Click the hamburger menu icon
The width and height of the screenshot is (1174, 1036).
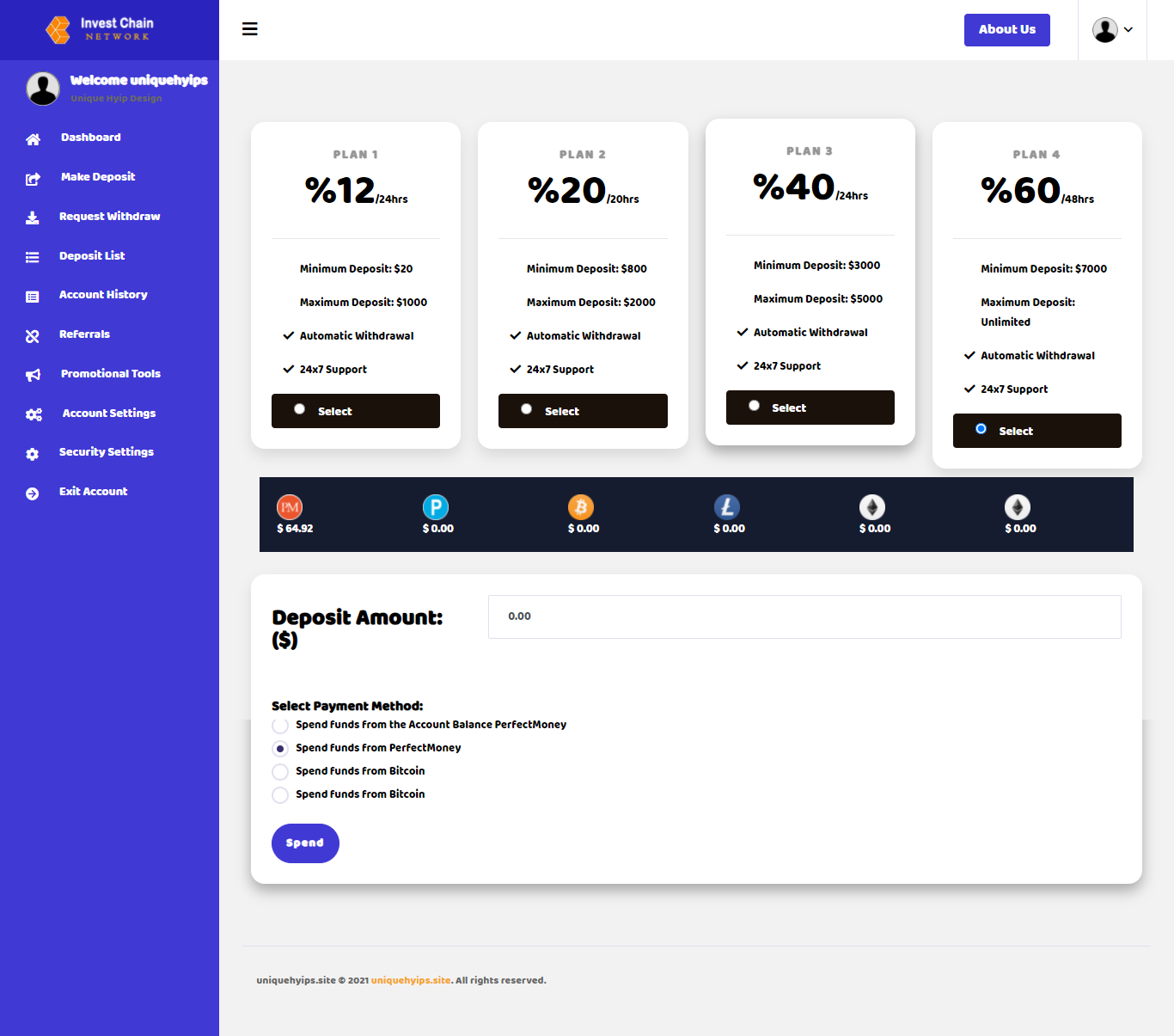click(250, 29)
